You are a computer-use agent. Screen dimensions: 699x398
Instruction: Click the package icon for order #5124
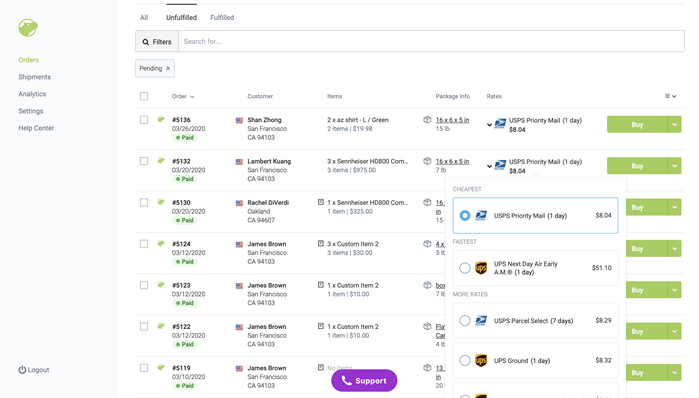(x=427, y=243)
